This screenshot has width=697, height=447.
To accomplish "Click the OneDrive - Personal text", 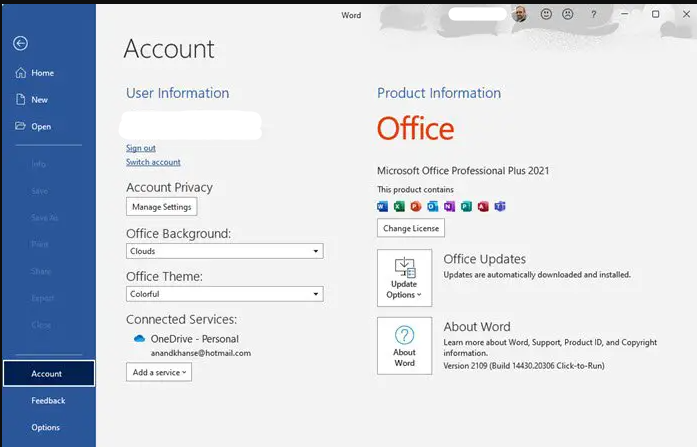I will click(195, 339).
